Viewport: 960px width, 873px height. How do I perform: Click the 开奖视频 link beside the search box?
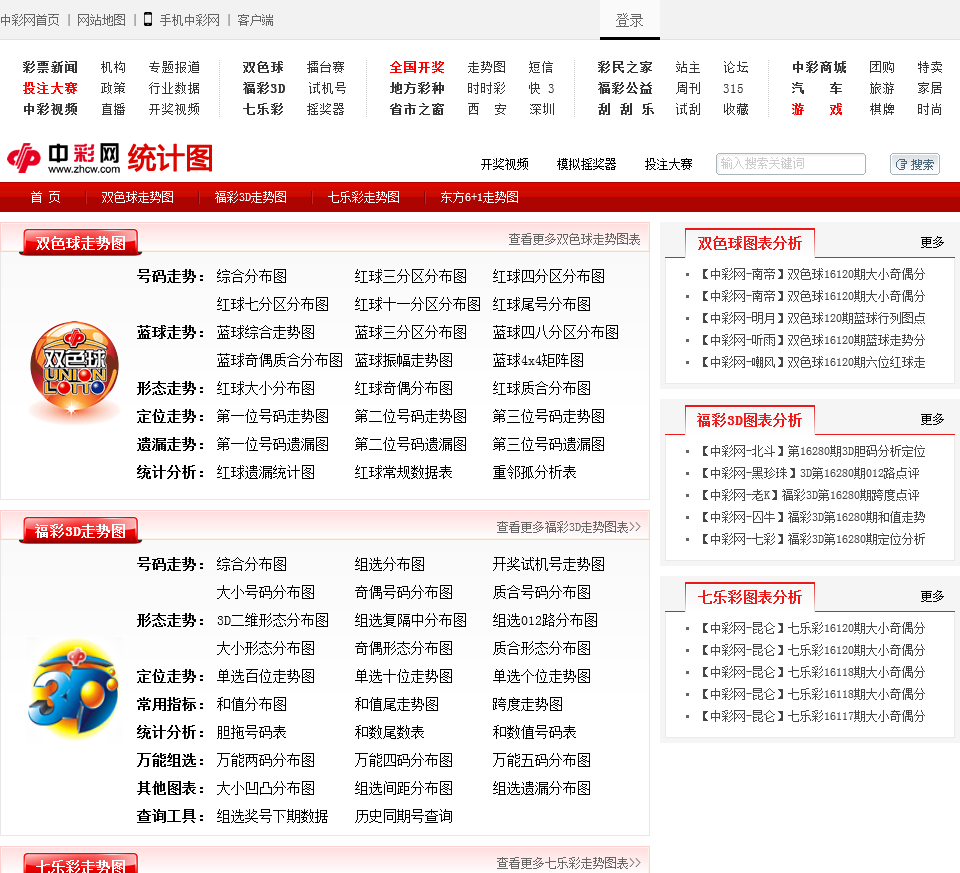(504, 164)
